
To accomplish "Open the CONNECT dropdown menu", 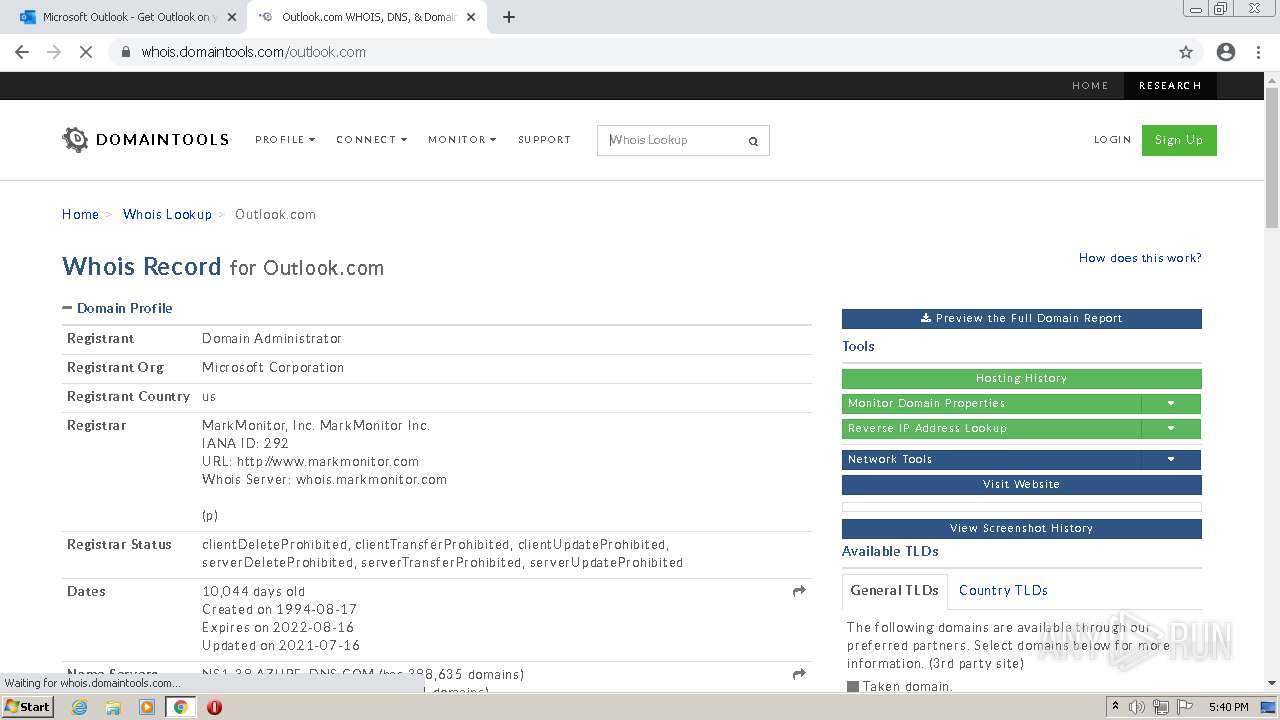I will pos(371,140).
